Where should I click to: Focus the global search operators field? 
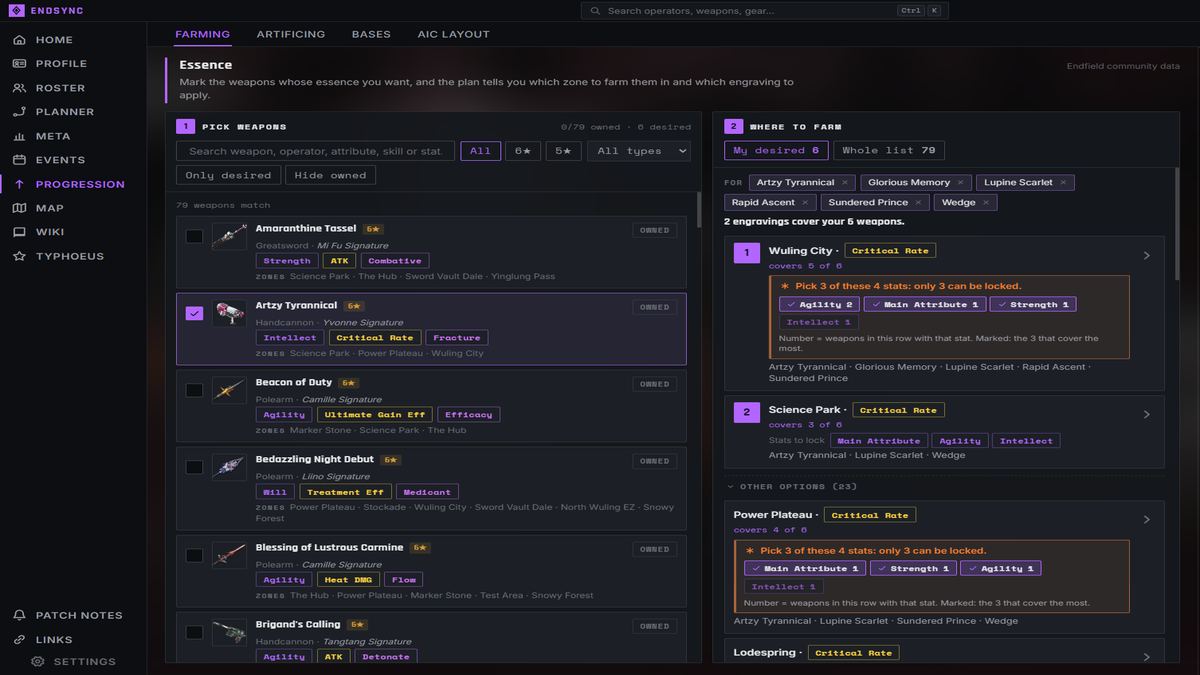pos(765,11)
